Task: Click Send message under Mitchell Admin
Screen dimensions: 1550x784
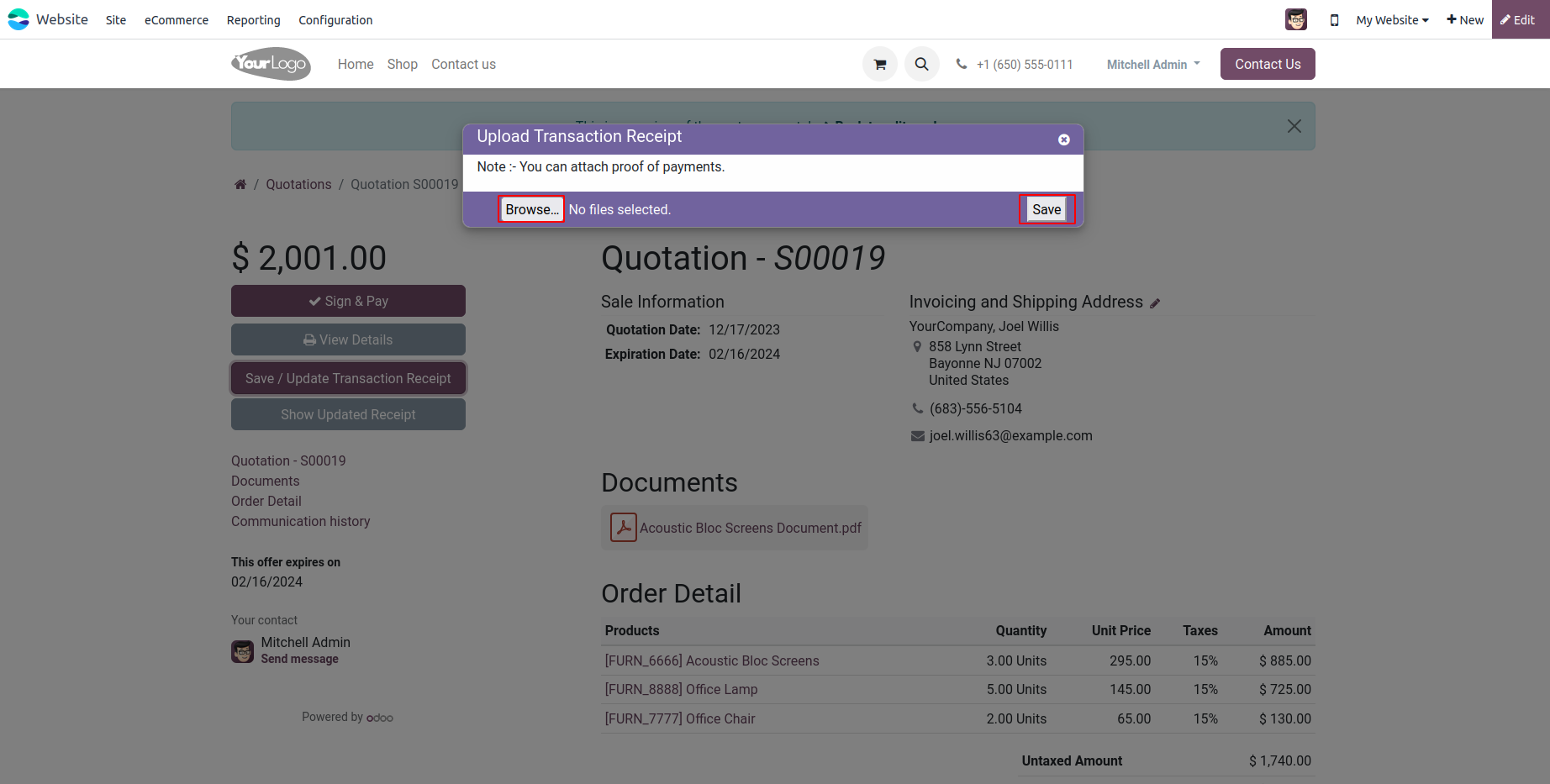Action: (299, 660)
